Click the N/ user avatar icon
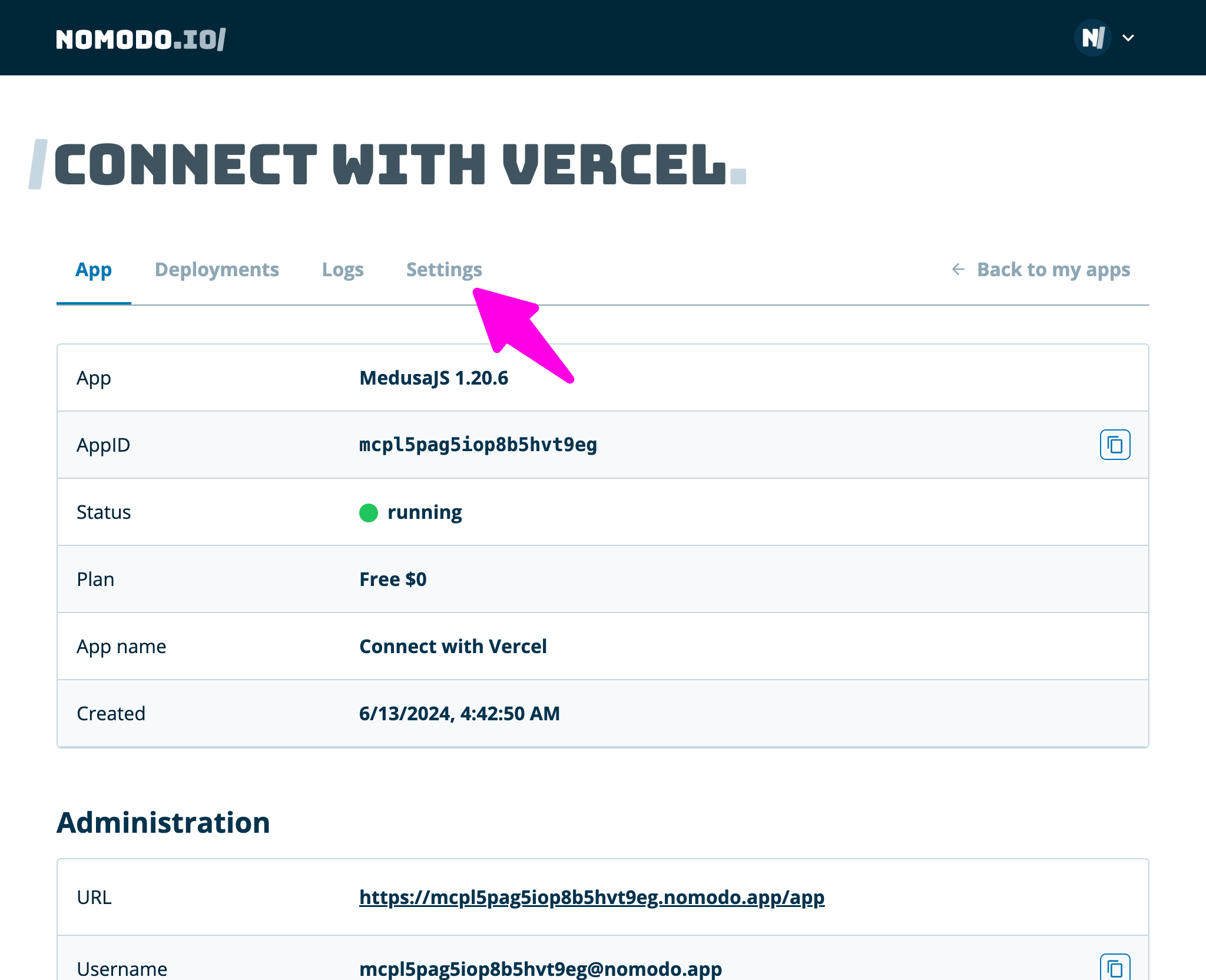The height and width of the screenshot is (980, 1206). click(1092, 38)
